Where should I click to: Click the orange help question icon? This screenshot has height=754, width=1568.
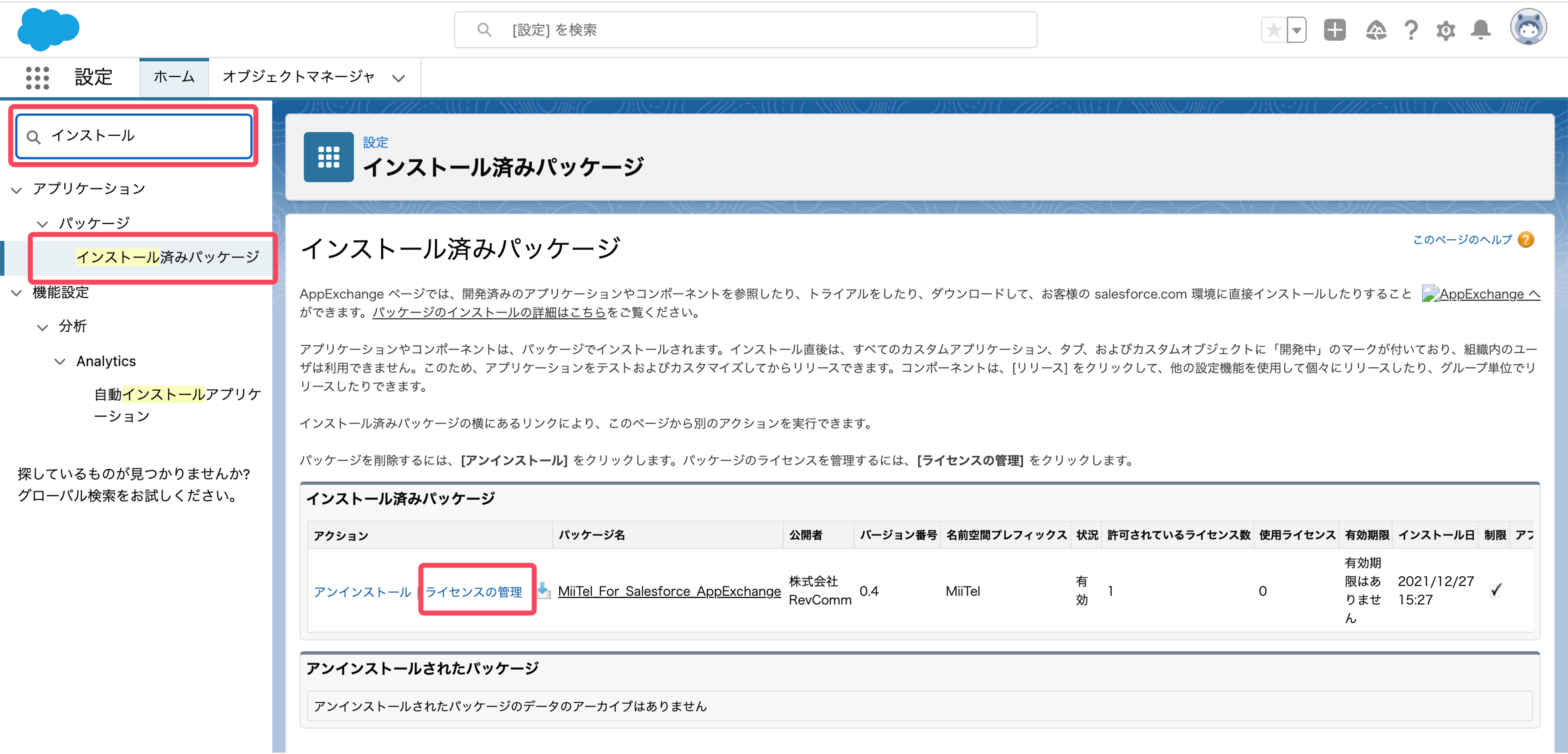click(1525, 240)
